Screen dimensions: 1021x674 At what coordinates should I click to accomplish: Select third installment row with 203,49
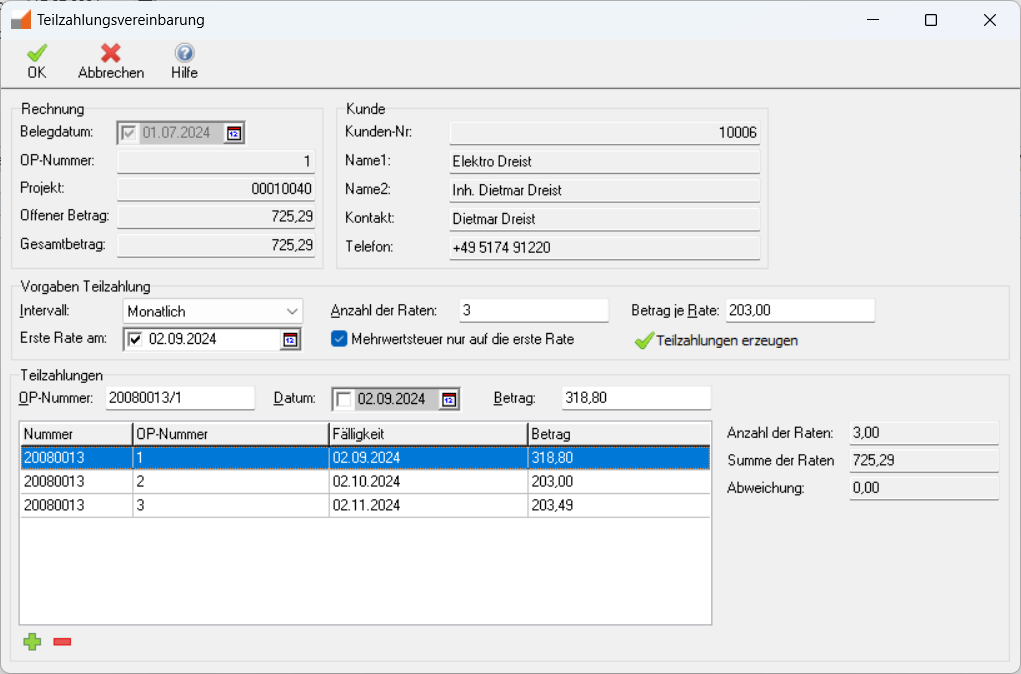(x=365, y=505)
